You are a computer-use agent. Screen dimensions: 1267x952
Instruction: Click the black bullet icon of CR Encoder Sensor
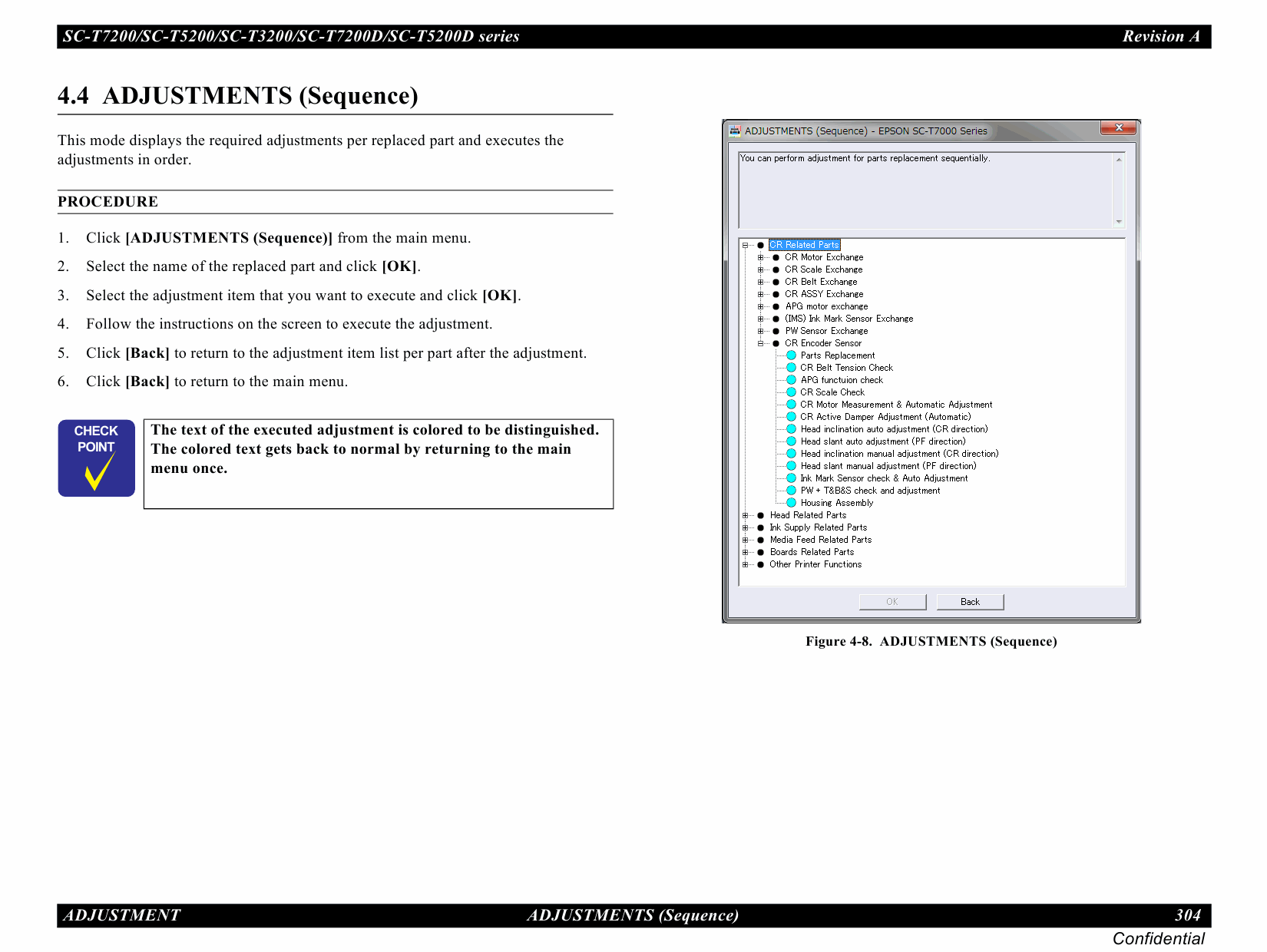pos(776,343)
